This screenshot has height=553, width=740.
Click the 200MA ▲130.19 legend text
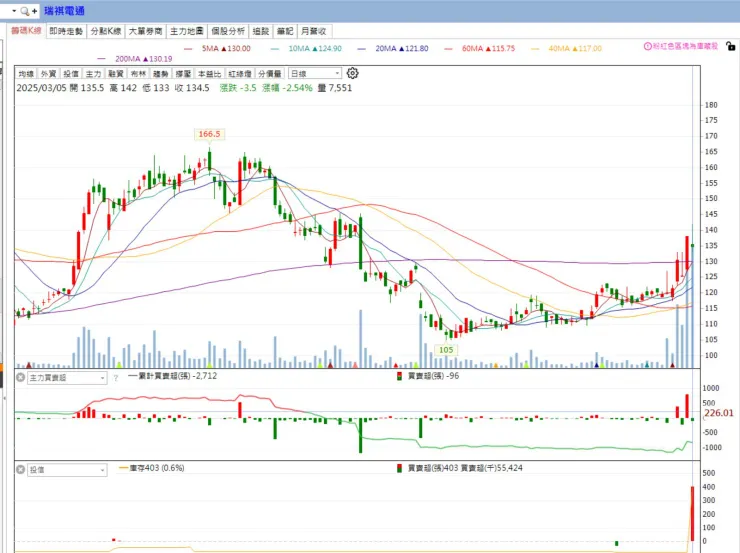click(143, 59)
